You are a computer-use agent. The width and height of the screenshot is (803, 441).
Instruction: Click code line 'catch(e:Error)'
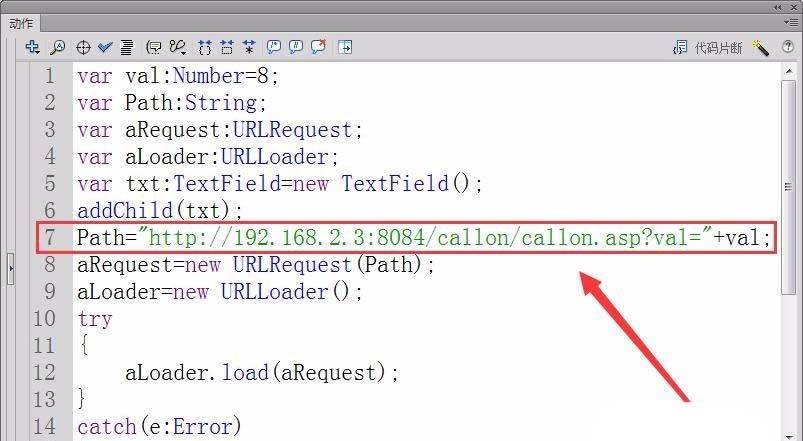click(x=159, y=426)
